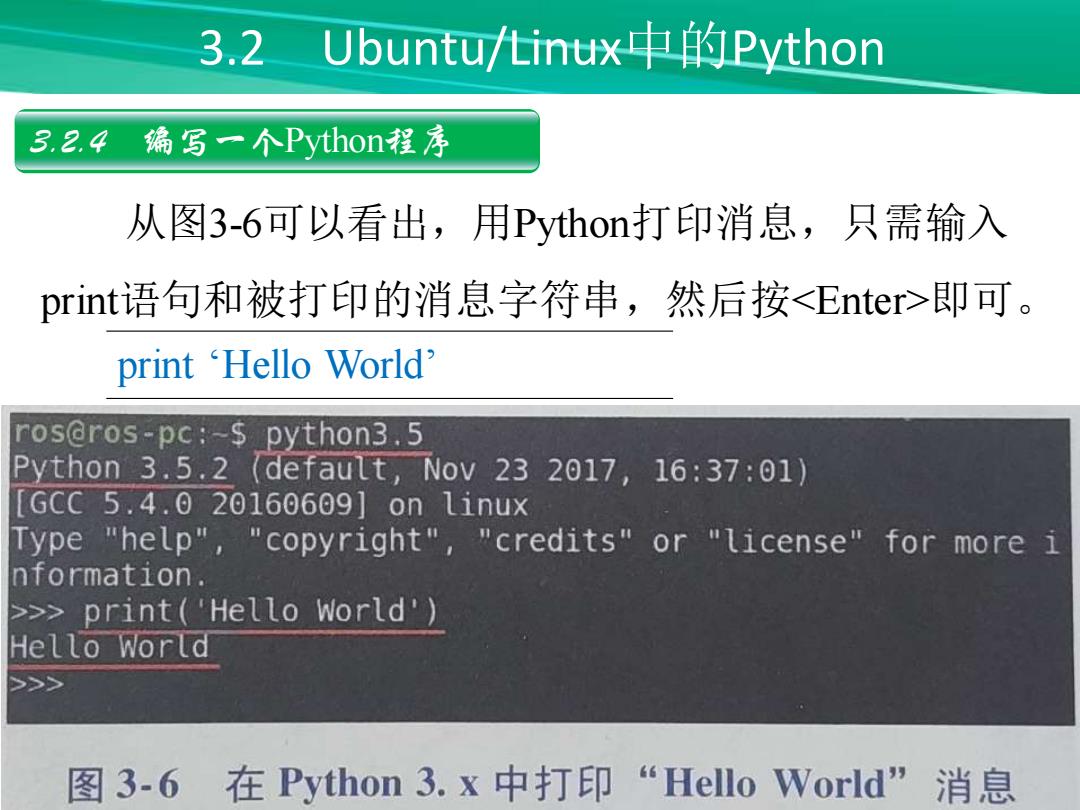Click the terminal command print('Hello World')
Image resolution: width=1080 pixels, height=810 pixels.
(260, 611)
